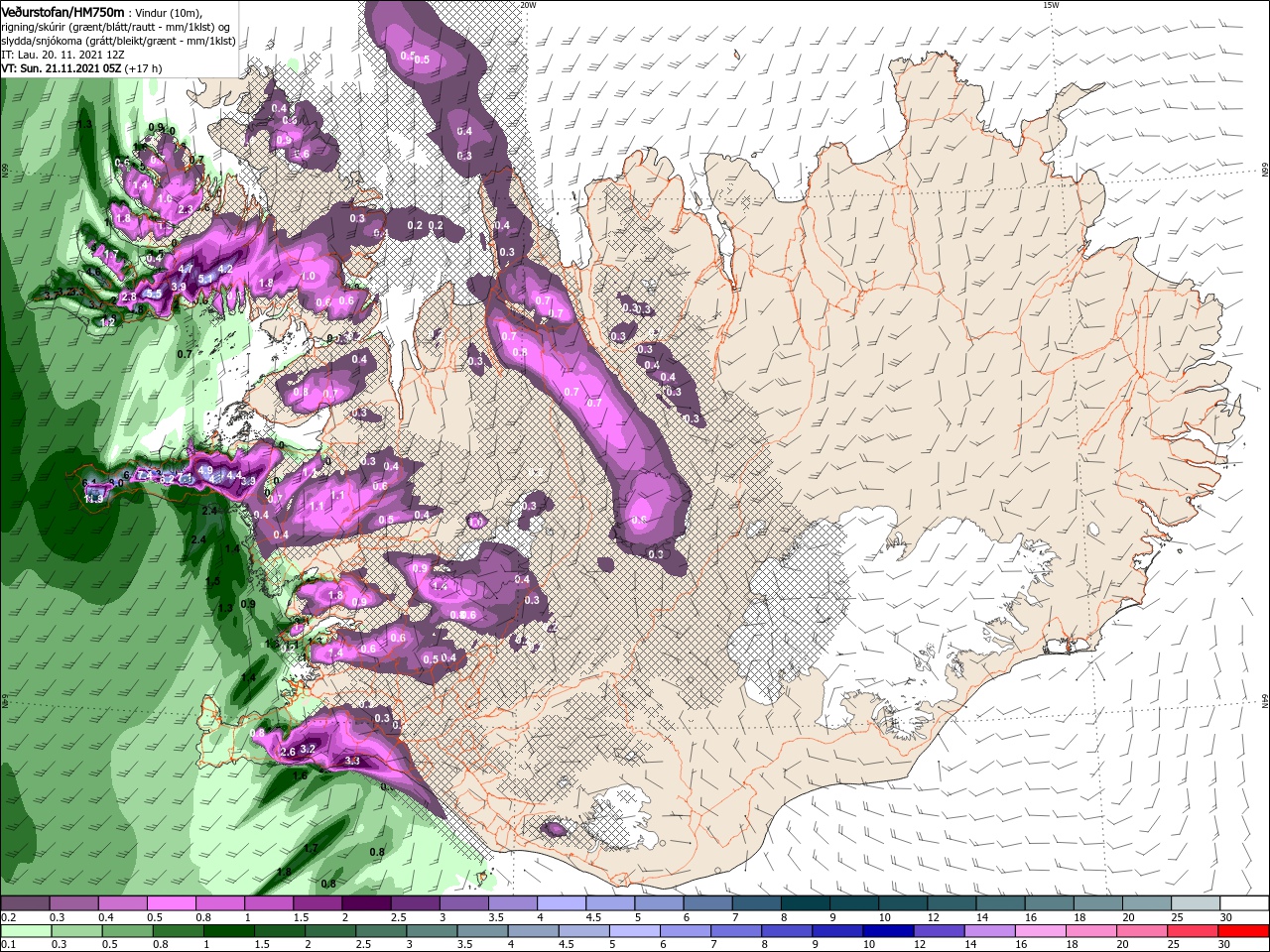Screen dimensions: 1270x952
Task: Click the 2.6 value on the southwest peninsula
Action: (x=289, y=752)
